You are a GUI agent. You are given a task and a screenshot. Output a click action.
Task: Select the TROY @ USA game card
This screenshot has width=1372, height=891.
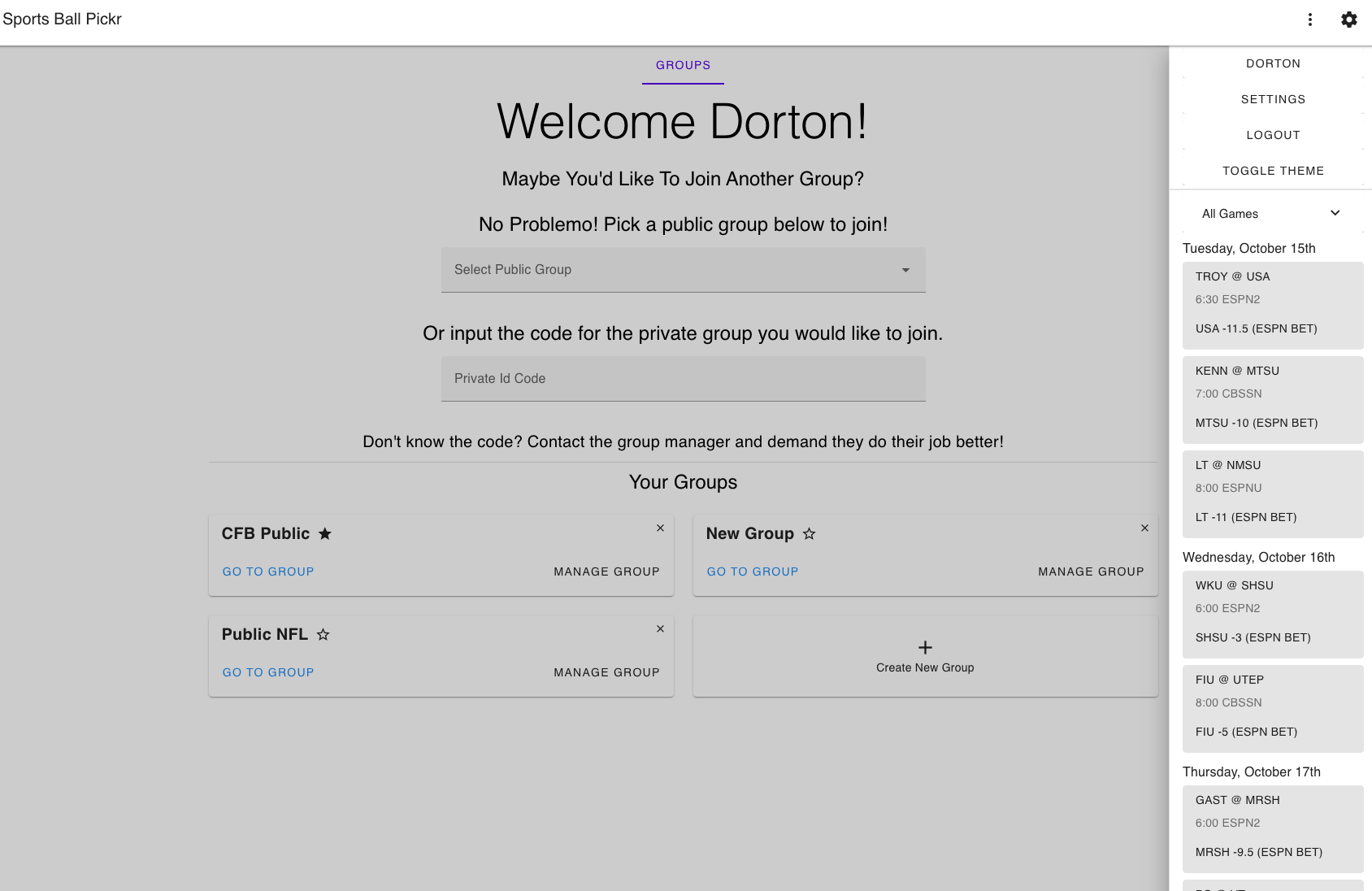tap(1272, 305)
